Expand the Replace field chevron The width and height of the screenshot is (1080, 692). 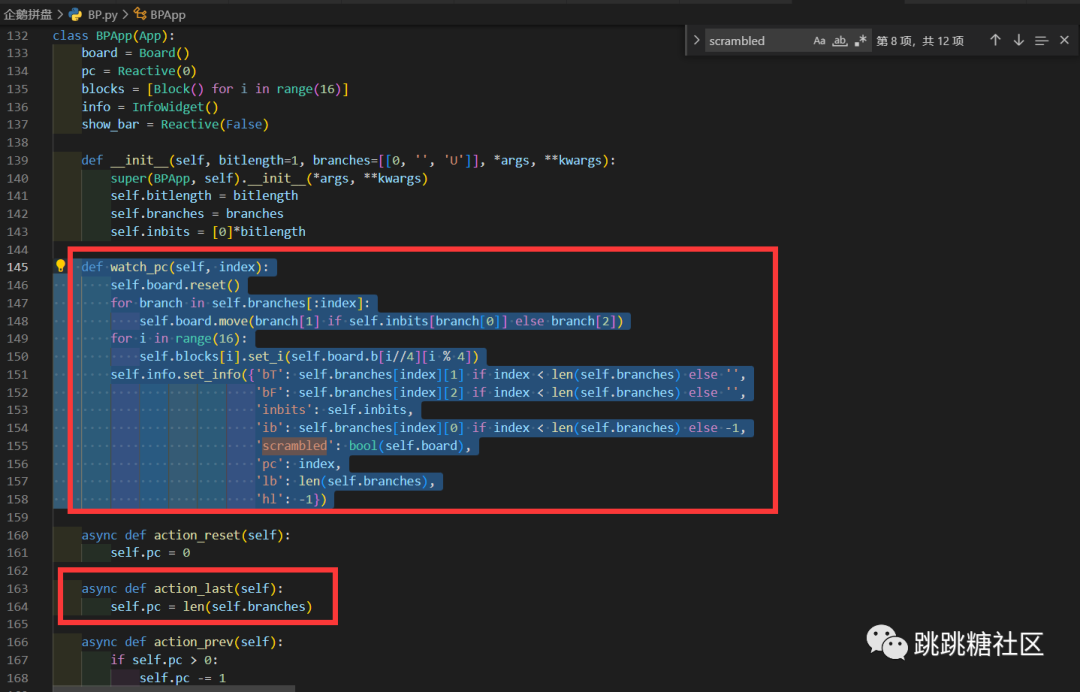coord(696,41)
